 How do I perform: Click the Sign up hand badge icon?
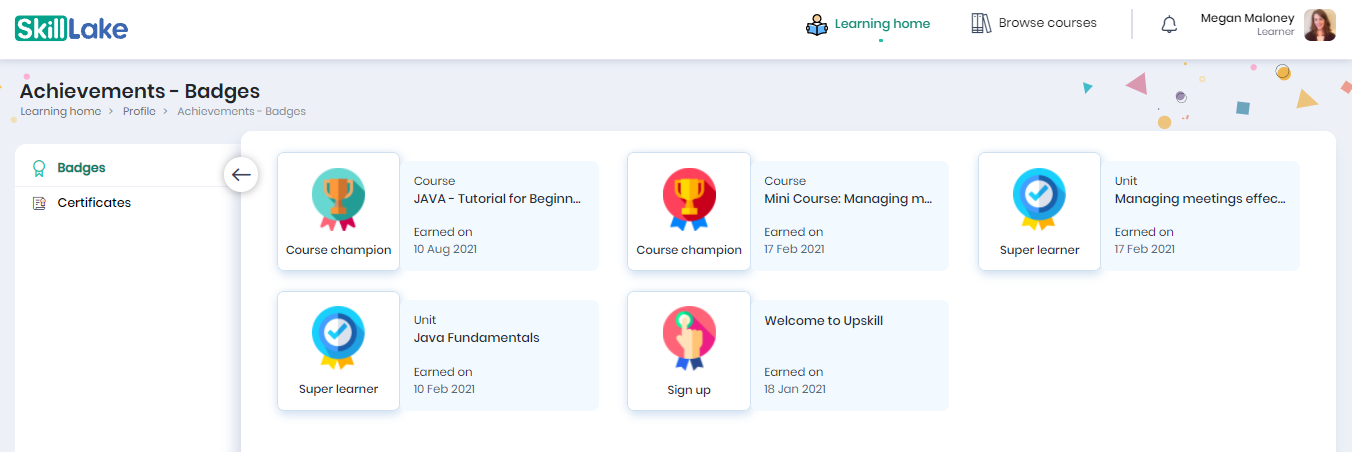689,338
